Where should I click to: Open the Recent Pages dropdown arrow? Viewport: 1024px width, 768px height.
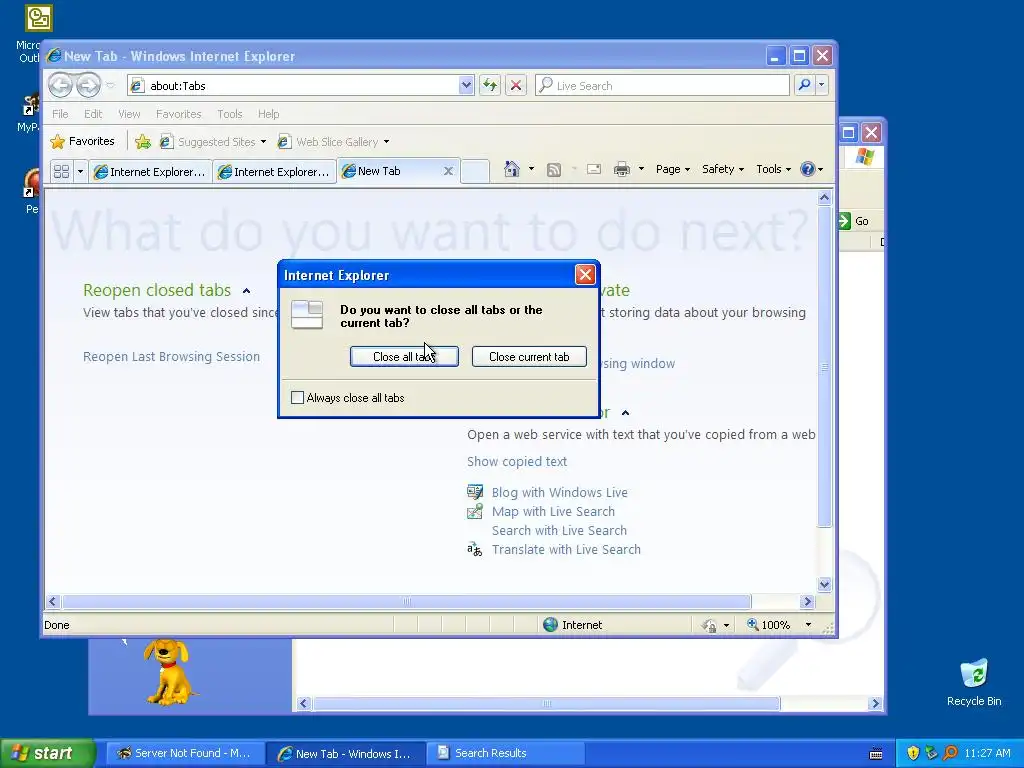pyautogui.click(x=110, y=86)
